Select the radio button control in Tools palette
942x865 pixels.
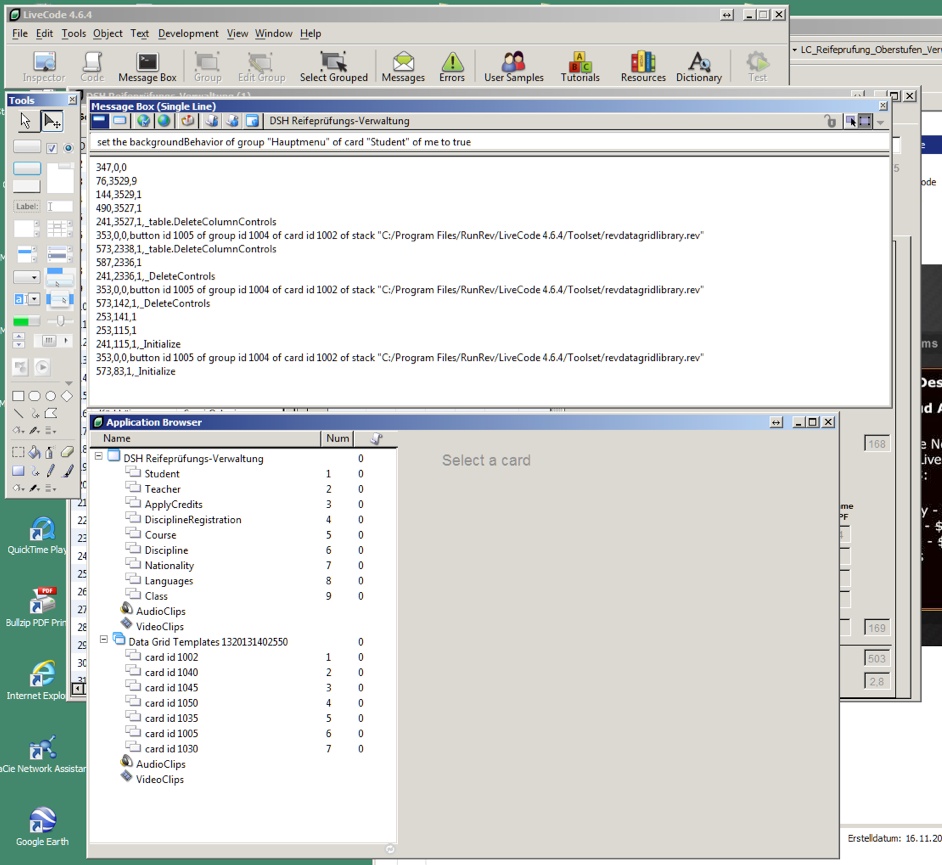pyautogui.click(x=68, y=148)
